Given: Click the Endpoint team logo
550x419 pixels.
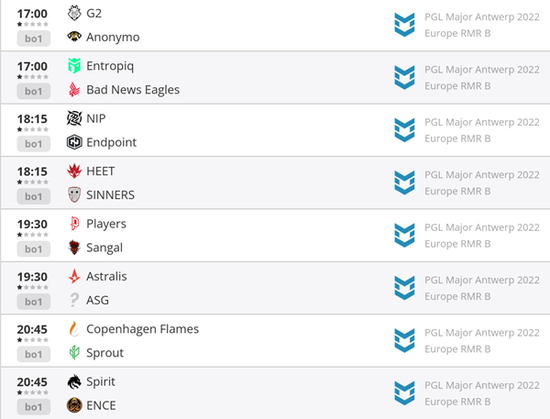Looking at the screenshot, I should [x=74, y=142].
